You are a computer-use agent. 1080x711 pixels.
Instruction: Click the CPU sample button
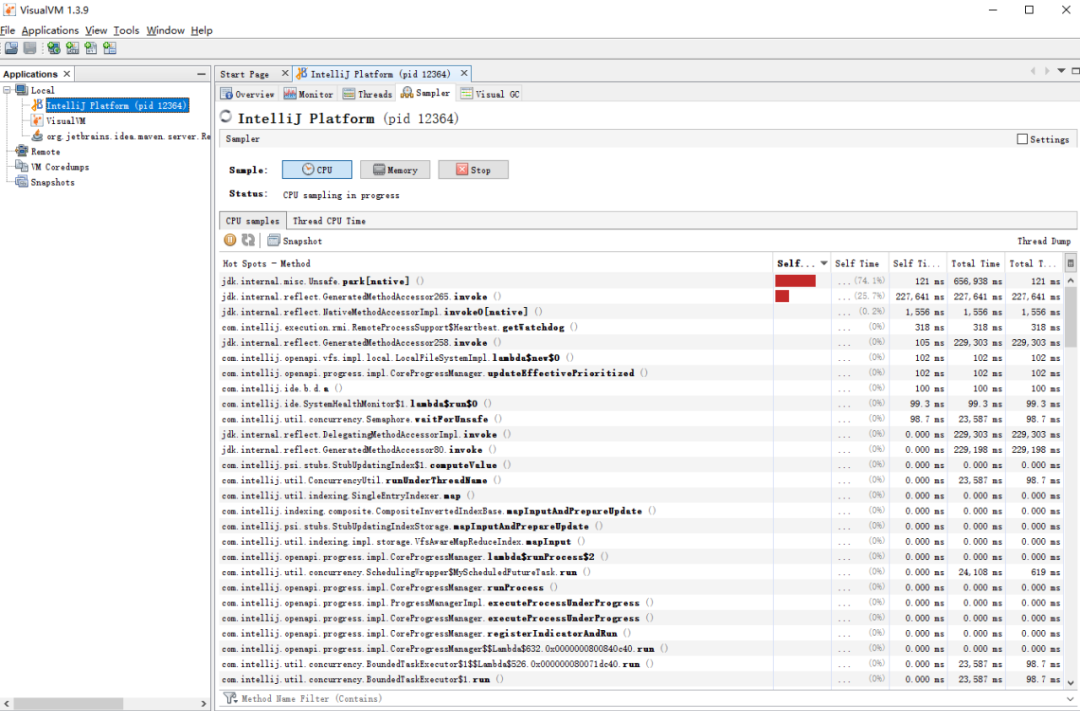317,169
